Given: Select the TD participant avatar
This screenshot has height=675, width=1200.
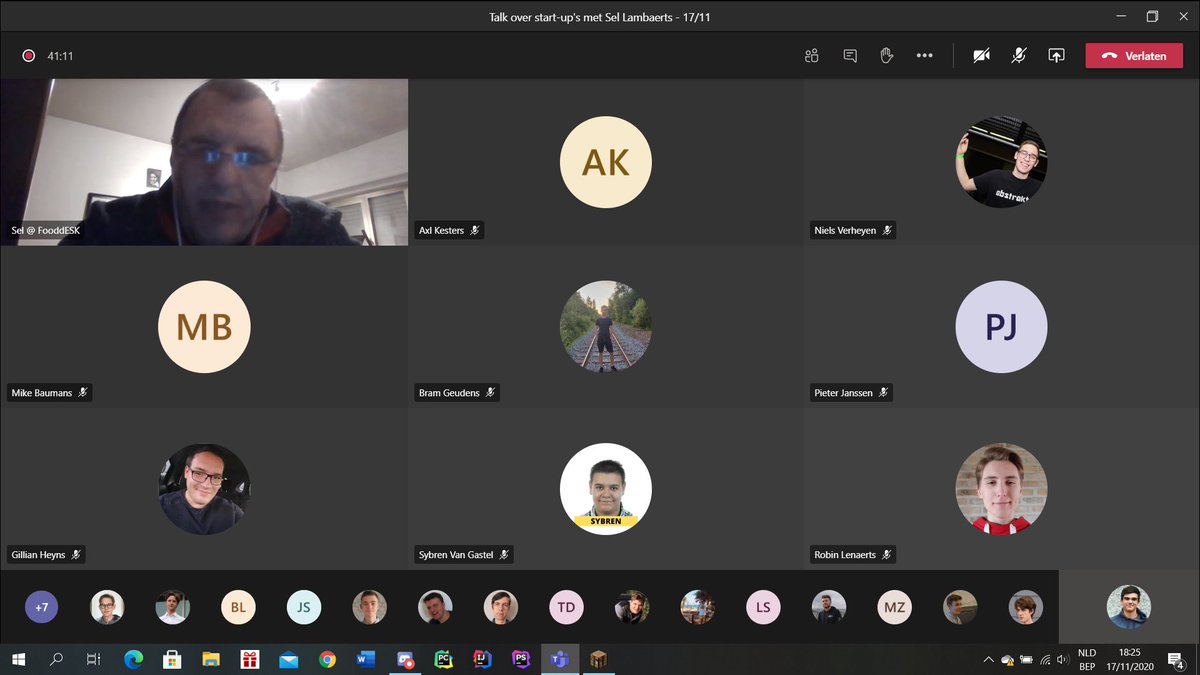Looking at the screenshot, I should (566, 607).
